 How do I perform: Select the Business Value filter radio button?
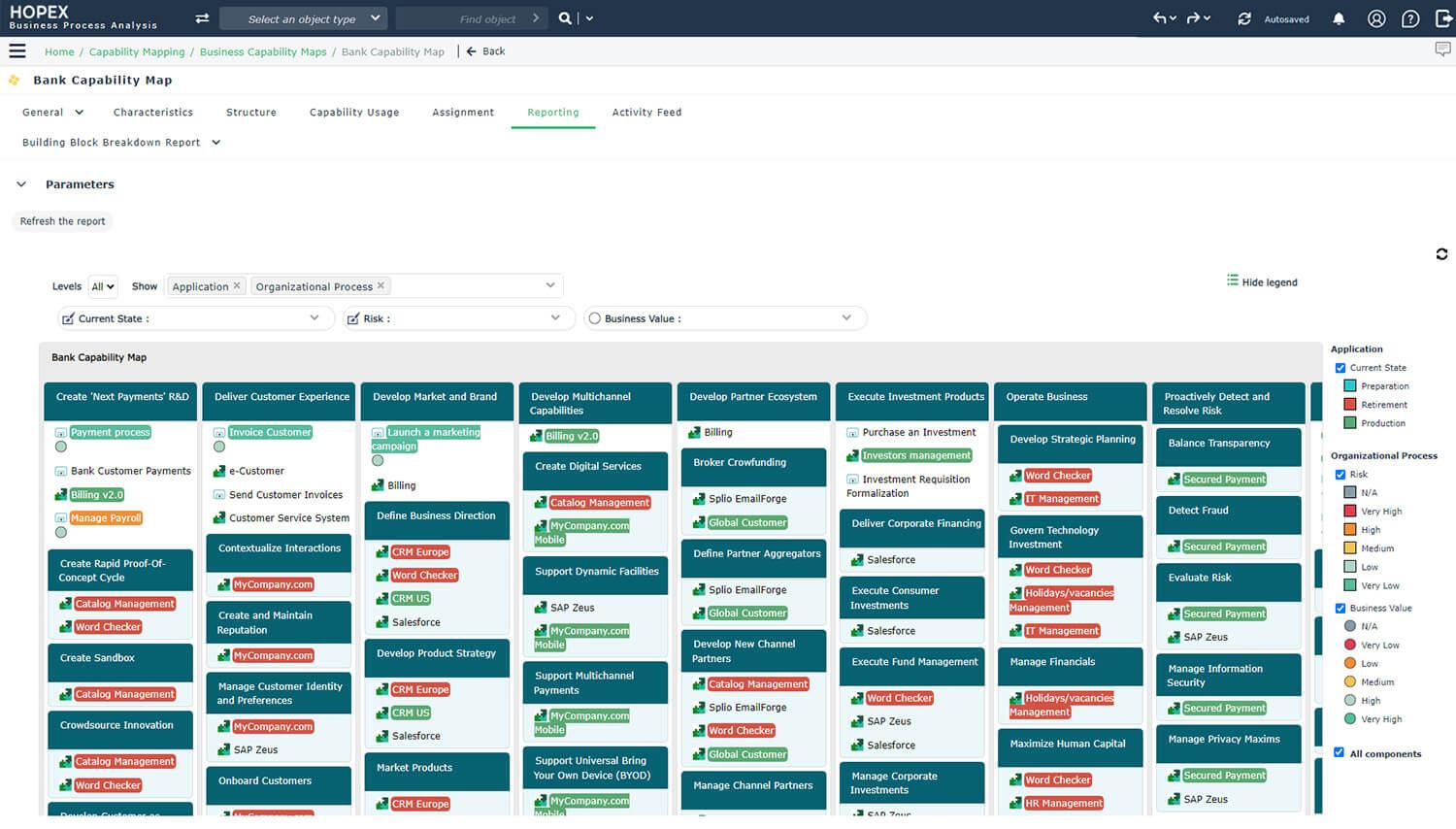[x=595, y=318]
